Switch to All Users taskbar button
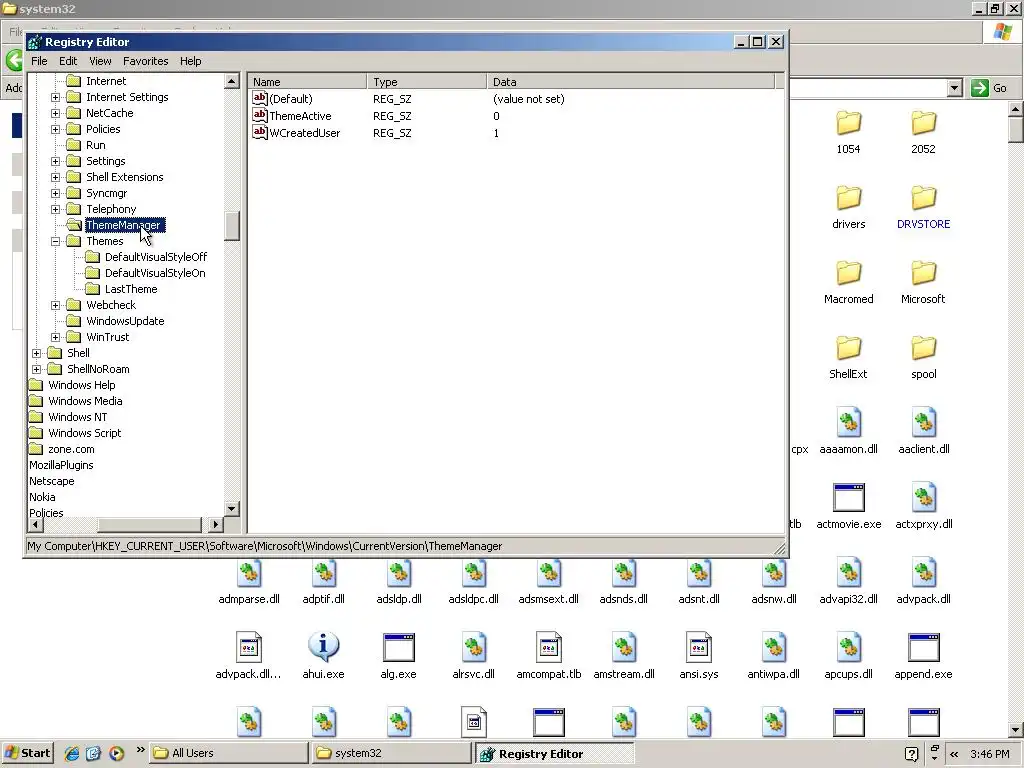This screenshot has width=1024, height=768. (229, 753)
